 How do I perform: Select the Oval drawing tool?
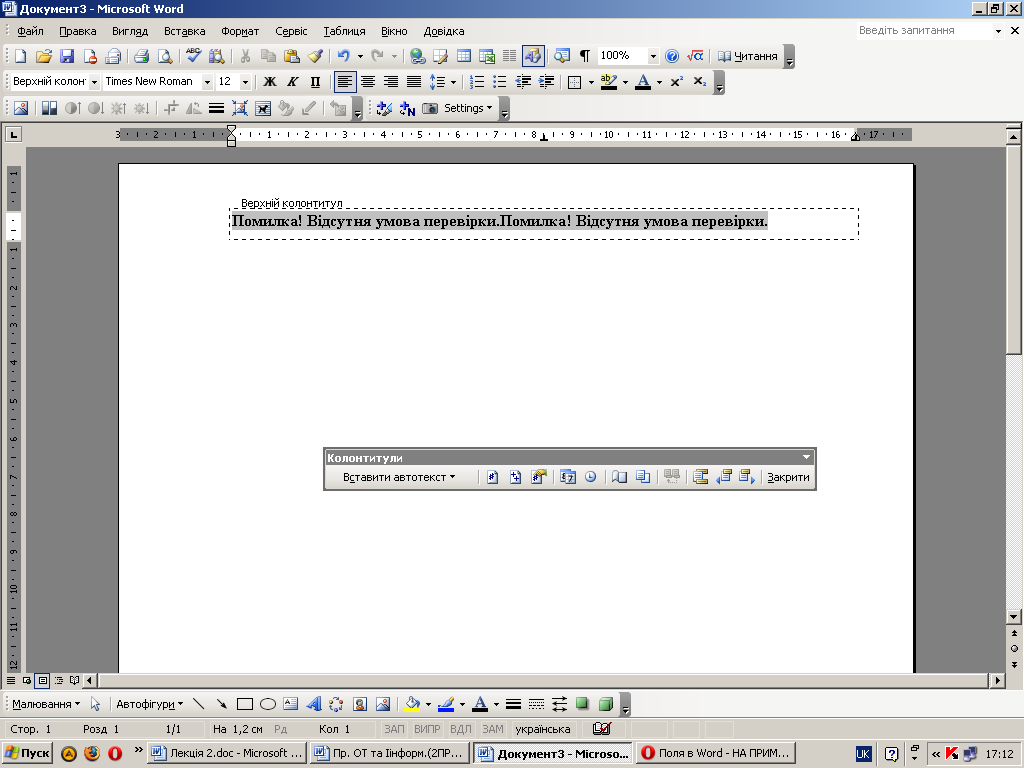[x=268, y=704]
